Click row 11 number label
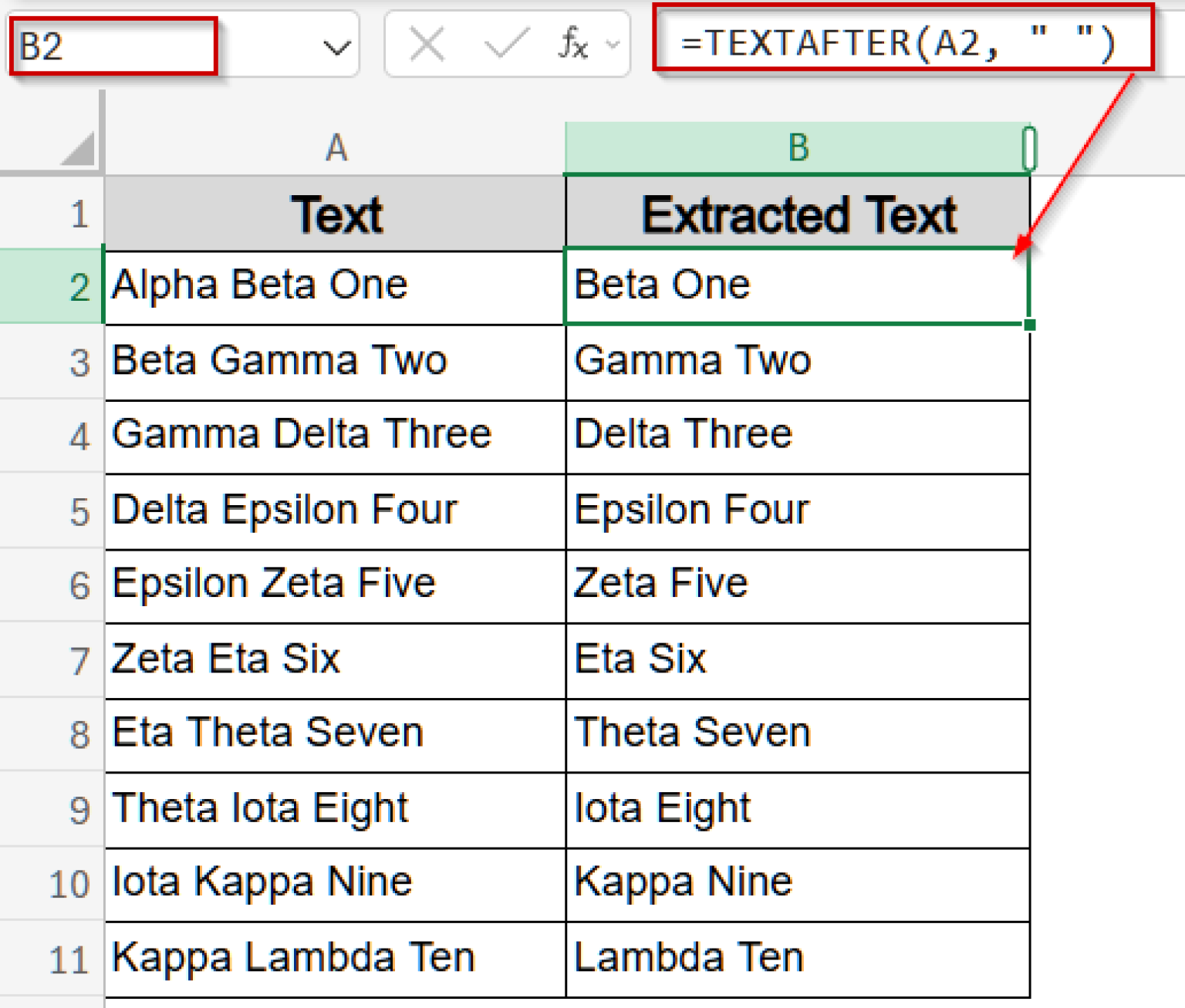The image size is (1185, 1008). pyautogui.click(x=76, y=957)
